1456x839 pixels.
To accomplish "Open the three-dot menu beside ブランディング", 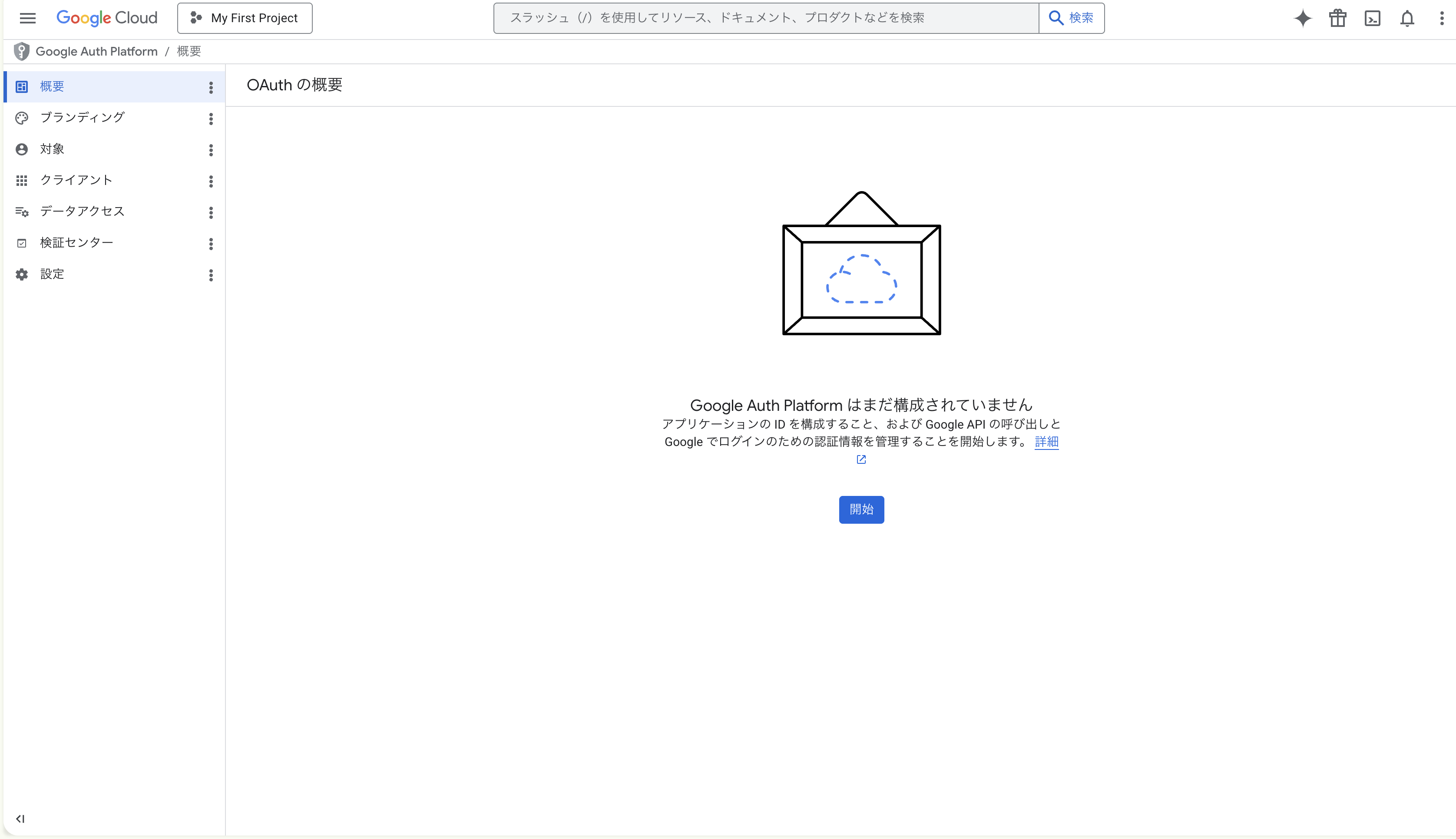I will click(211, 119).
